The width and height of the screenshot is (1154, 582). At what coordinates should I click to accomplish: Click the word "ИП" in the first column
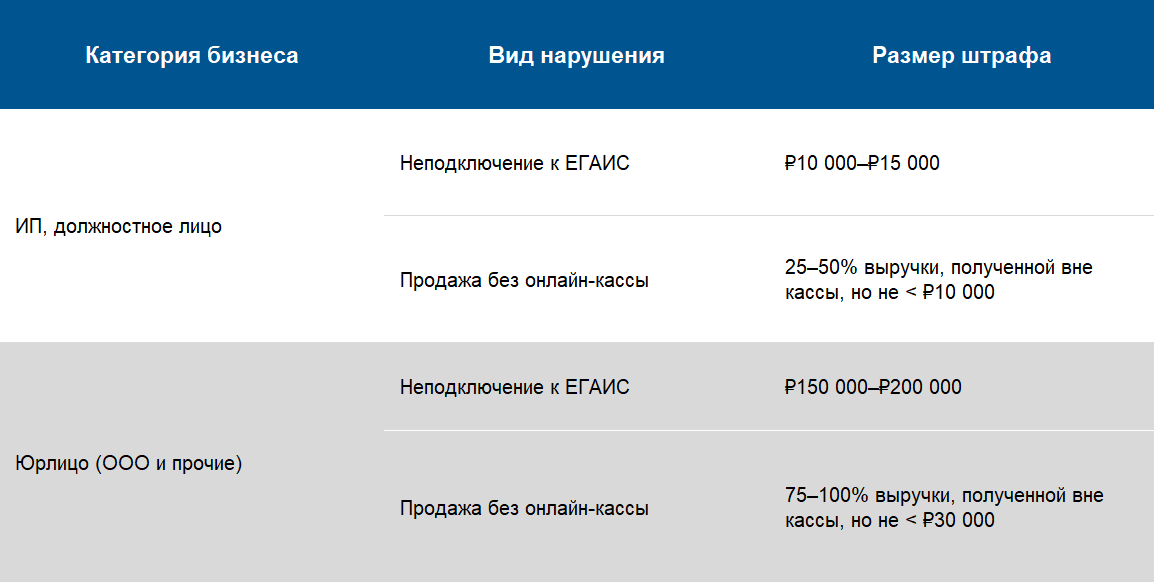click(28, 227)
